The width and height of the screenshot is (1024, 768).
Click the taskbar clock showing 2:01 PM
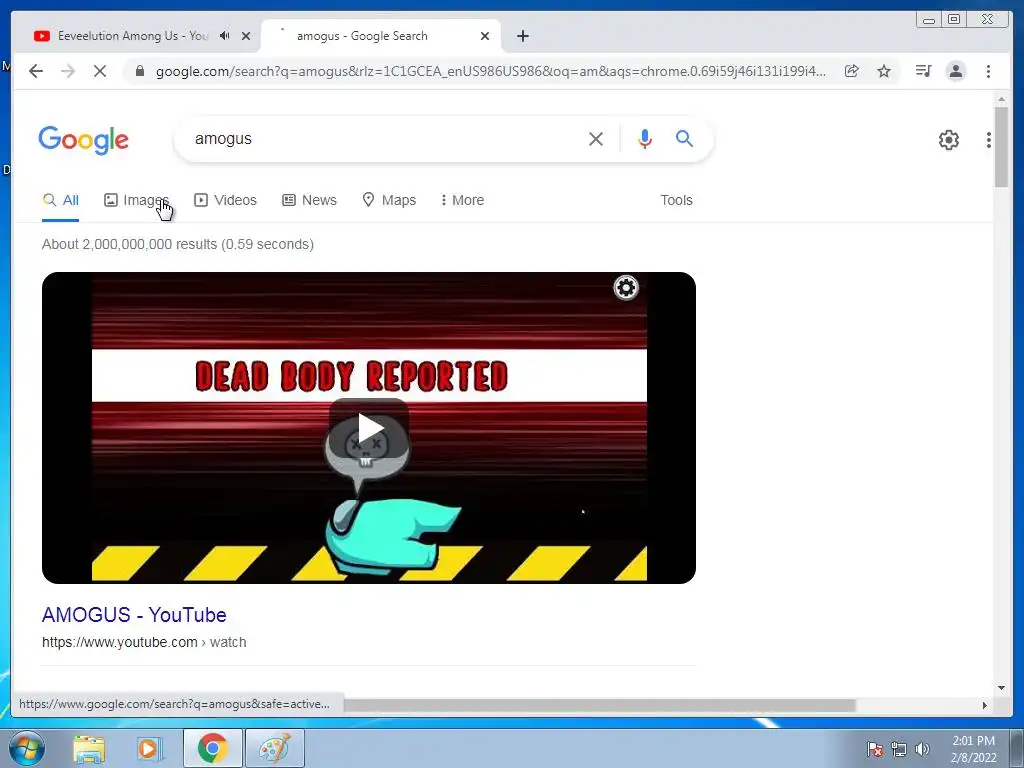click(x=973, y=749)
